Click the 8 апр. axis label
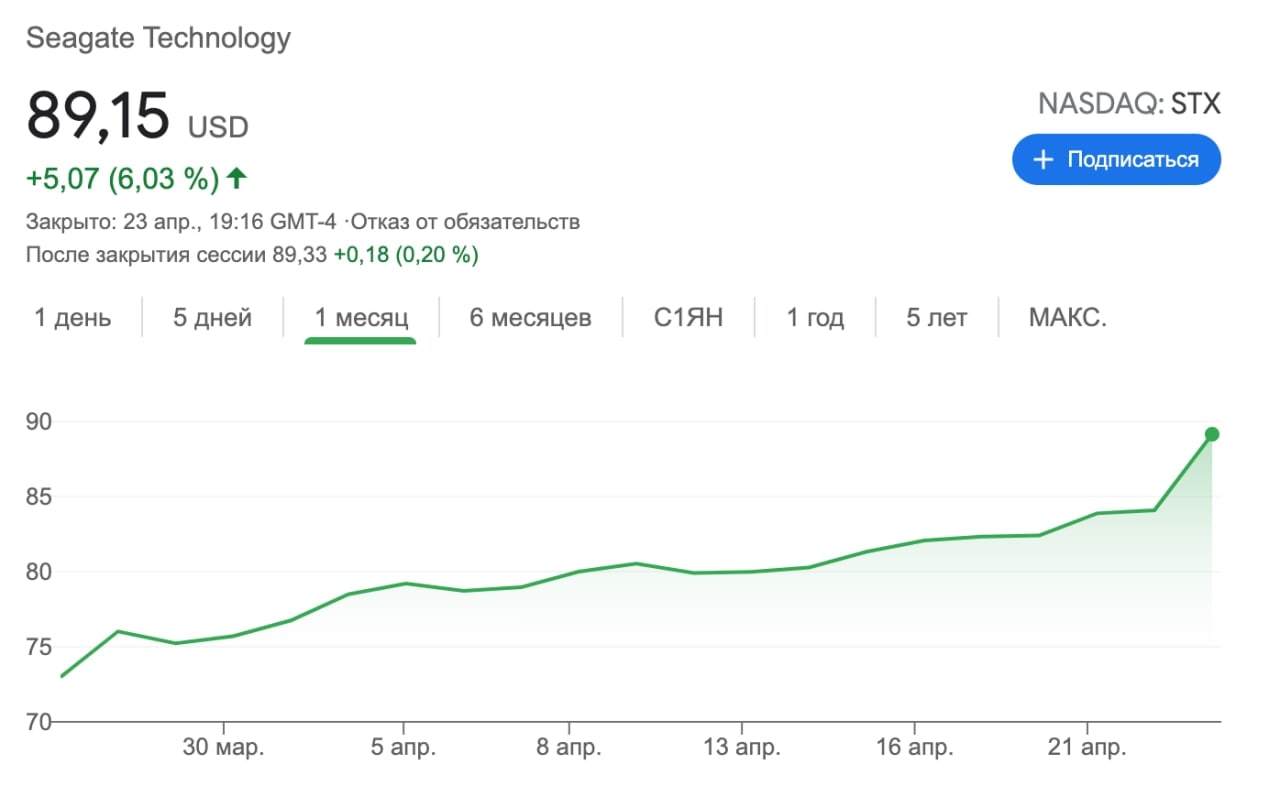This screenshot has width=1280, height=786. [x=568, y=747]
